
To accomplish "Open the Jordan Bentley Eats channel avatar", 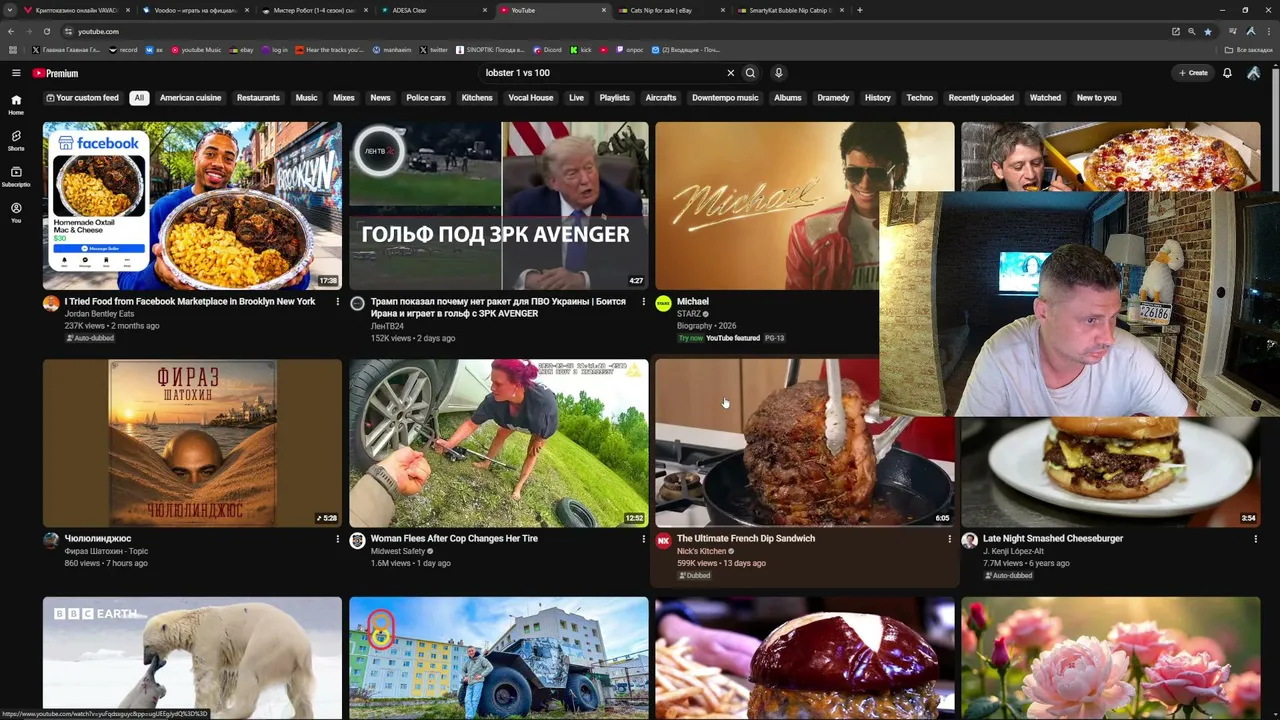I will [51, 304].
